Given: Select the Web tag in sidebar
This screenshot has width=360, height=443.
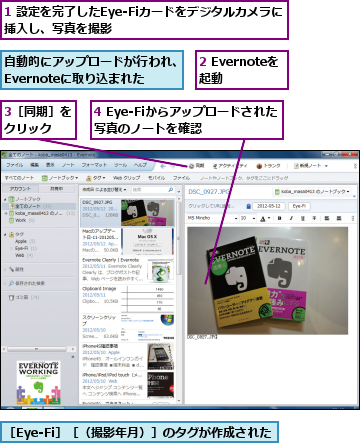Looking at the screenshot, I should click(x=19, y=255).
